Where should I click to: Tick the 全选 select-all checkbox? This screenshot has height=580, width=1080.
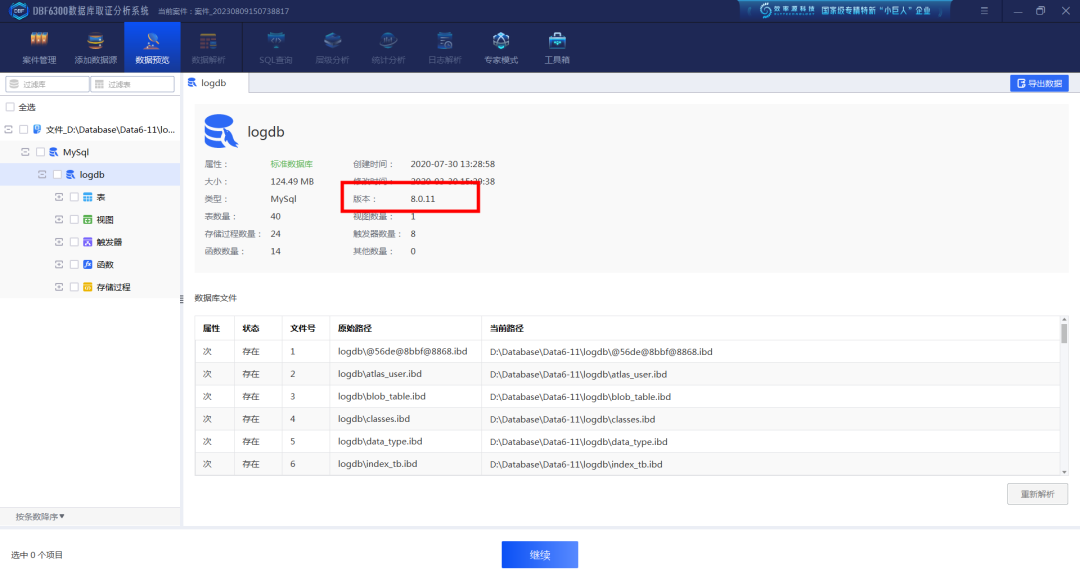coord(10,107)
